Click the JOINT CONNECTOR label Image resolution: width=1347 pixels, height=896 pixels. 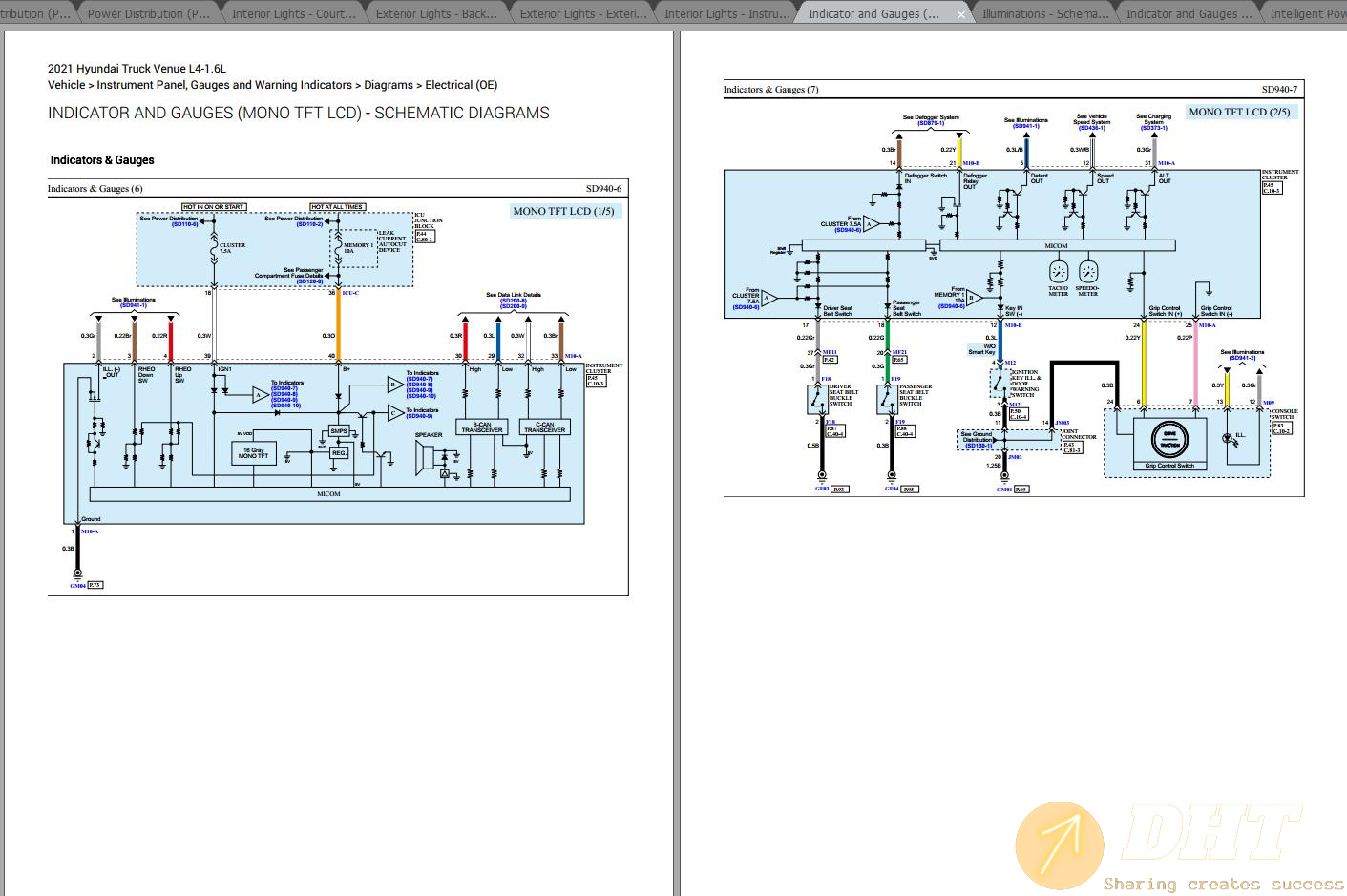1079,434
